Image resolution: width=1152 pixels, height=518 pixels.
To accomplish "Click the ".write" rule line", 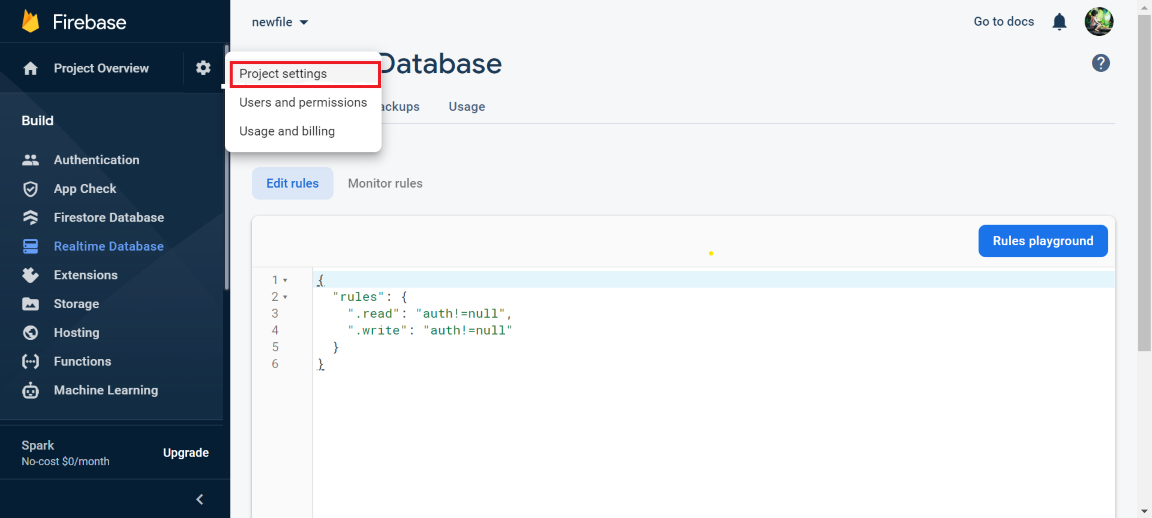I will (x=430, y=330).
